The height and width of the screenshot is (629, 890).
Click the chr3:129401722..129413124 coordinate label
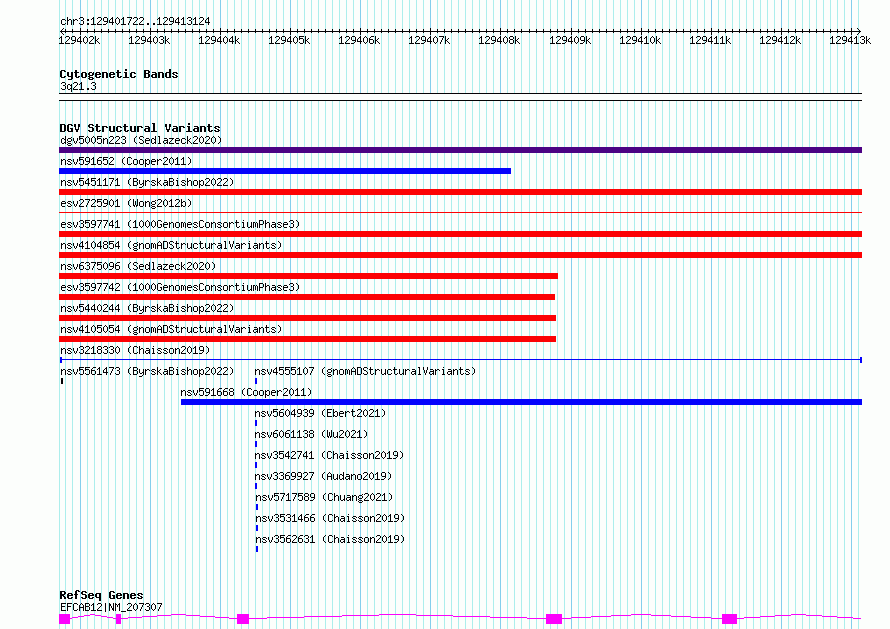click(135, 21)
